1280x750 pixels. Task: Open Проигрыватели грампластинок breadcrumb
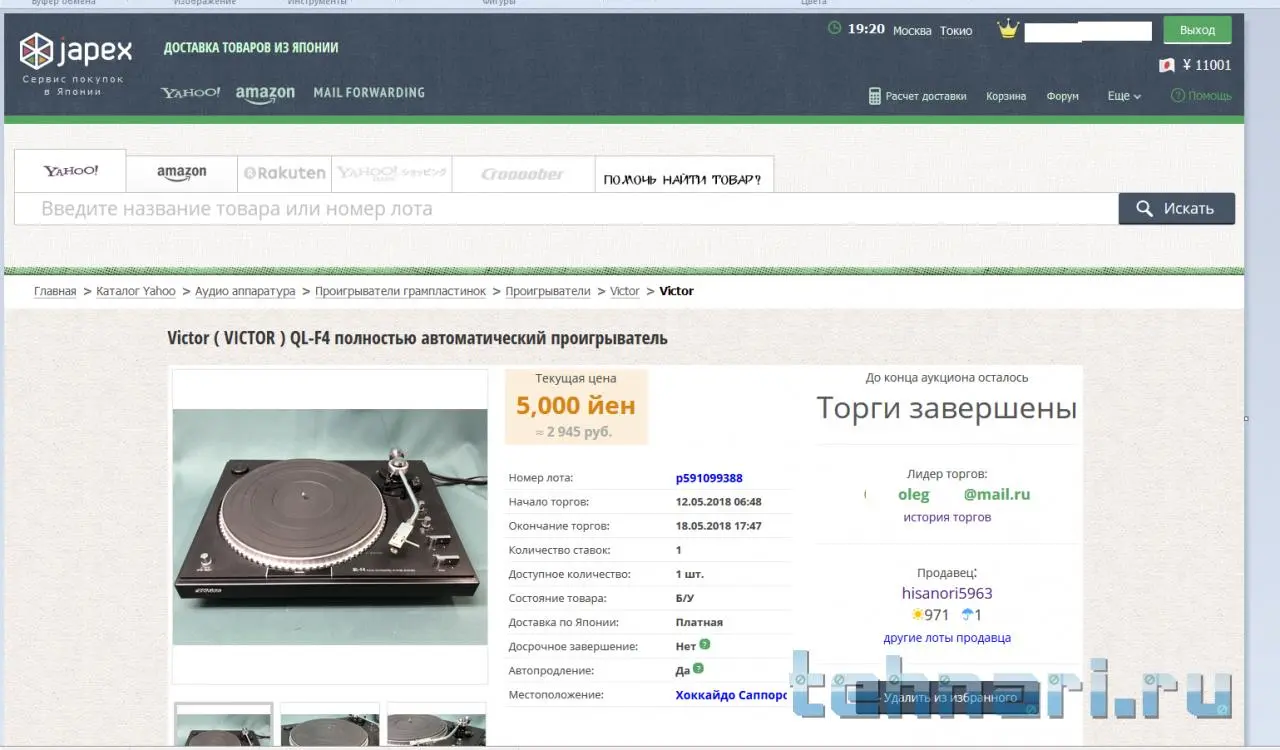[x=400, y=291]
